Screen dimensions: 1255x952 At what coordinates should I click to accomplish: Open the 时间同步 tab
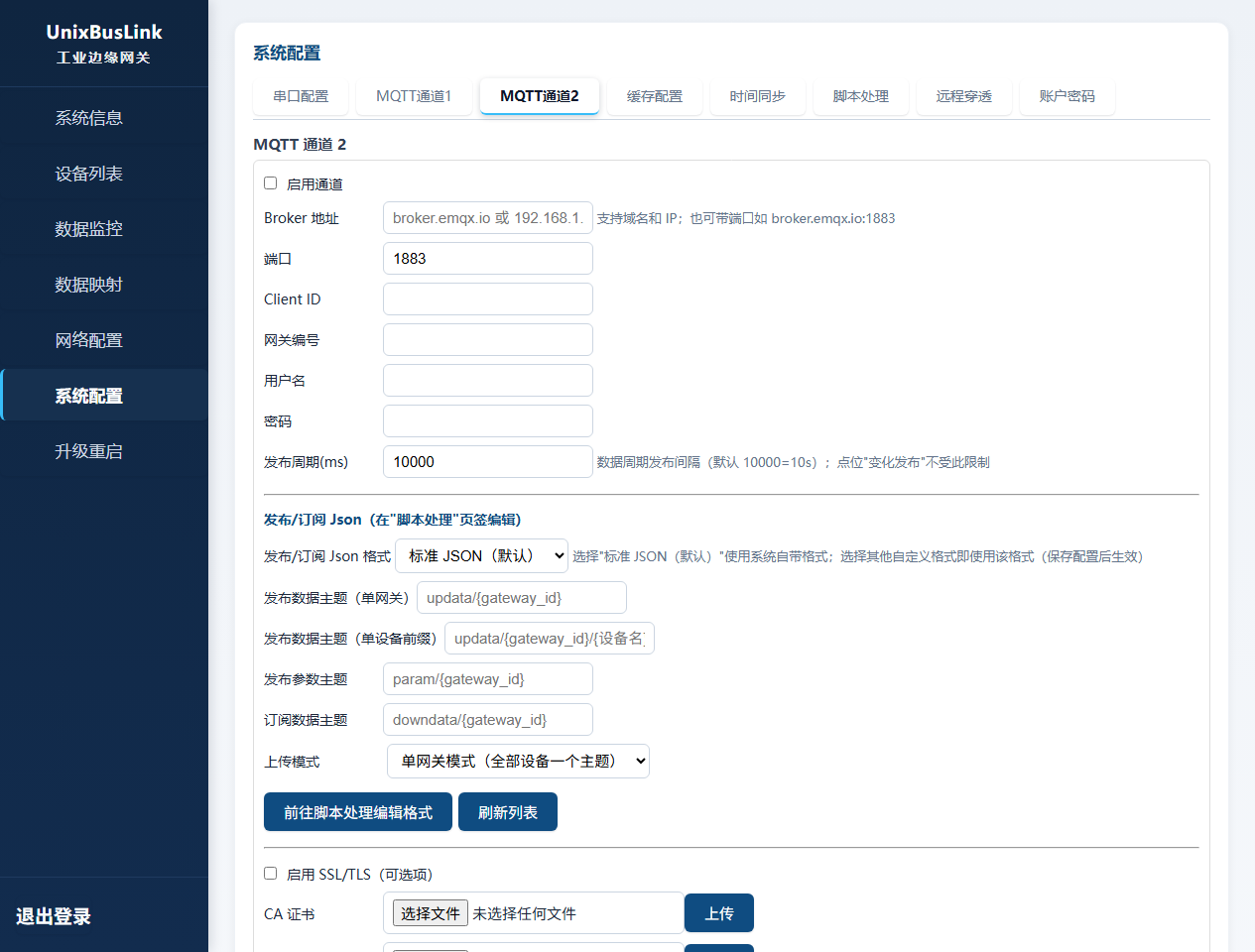coord(758,96)
